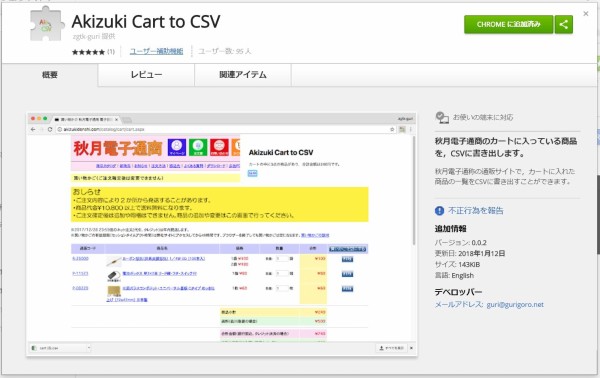Click the back arrow in the screenshot browser
This screenshot has width=600, height=378.
point(33,129)
